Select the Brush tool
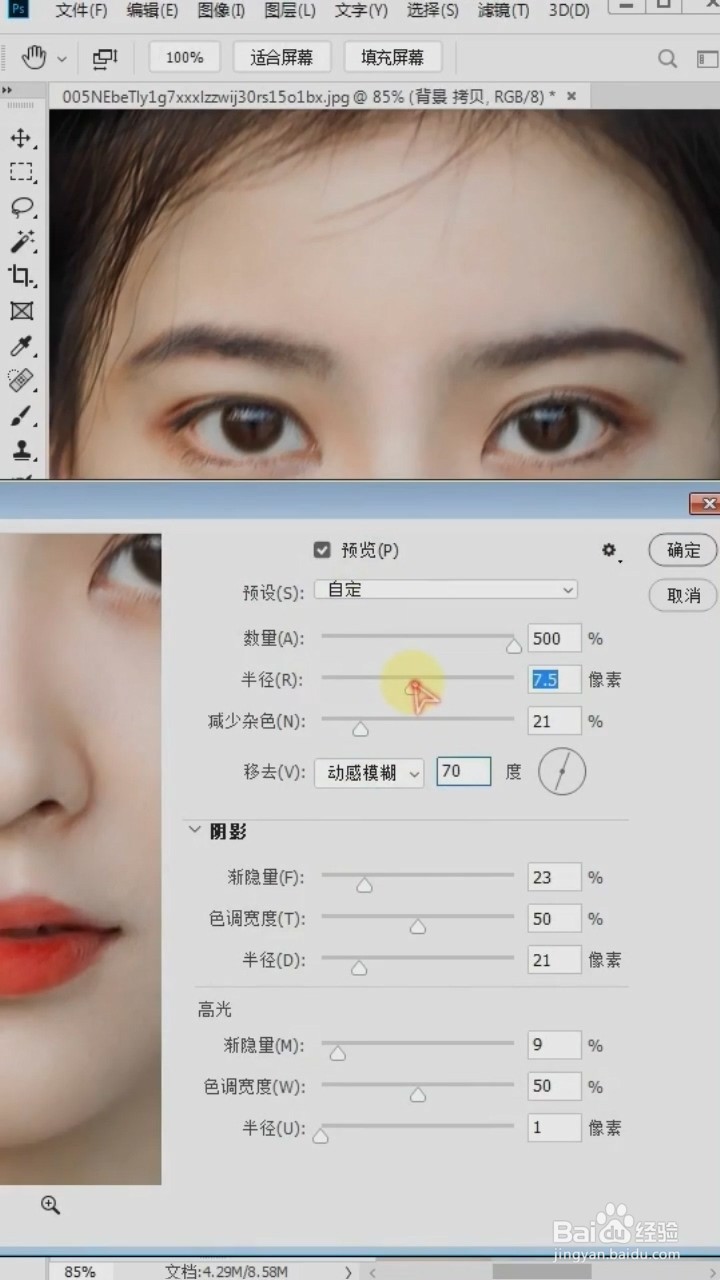Screen dimensions: 720x1280 [21, 415]
